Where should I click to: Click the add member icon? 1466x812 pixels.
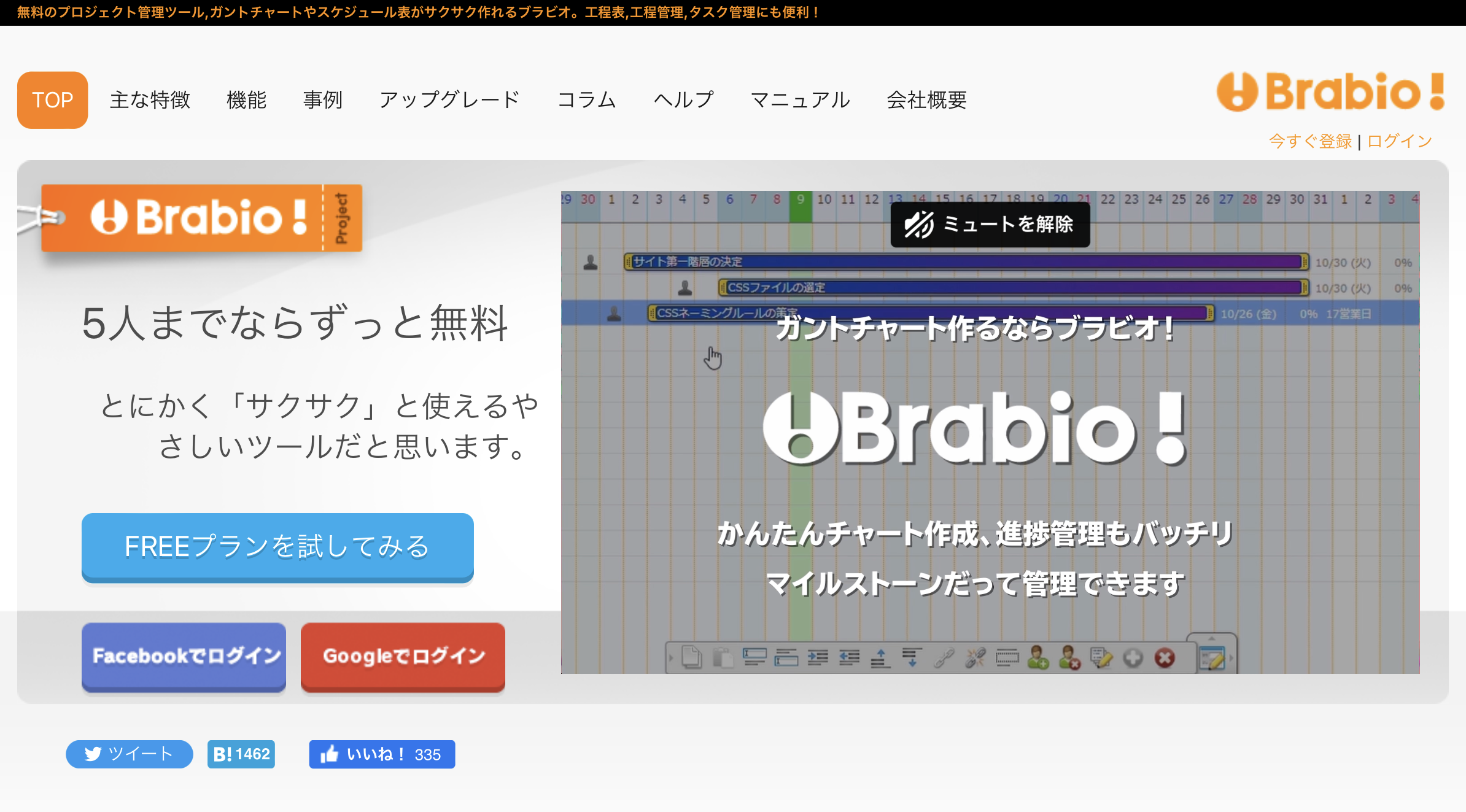1038,657
